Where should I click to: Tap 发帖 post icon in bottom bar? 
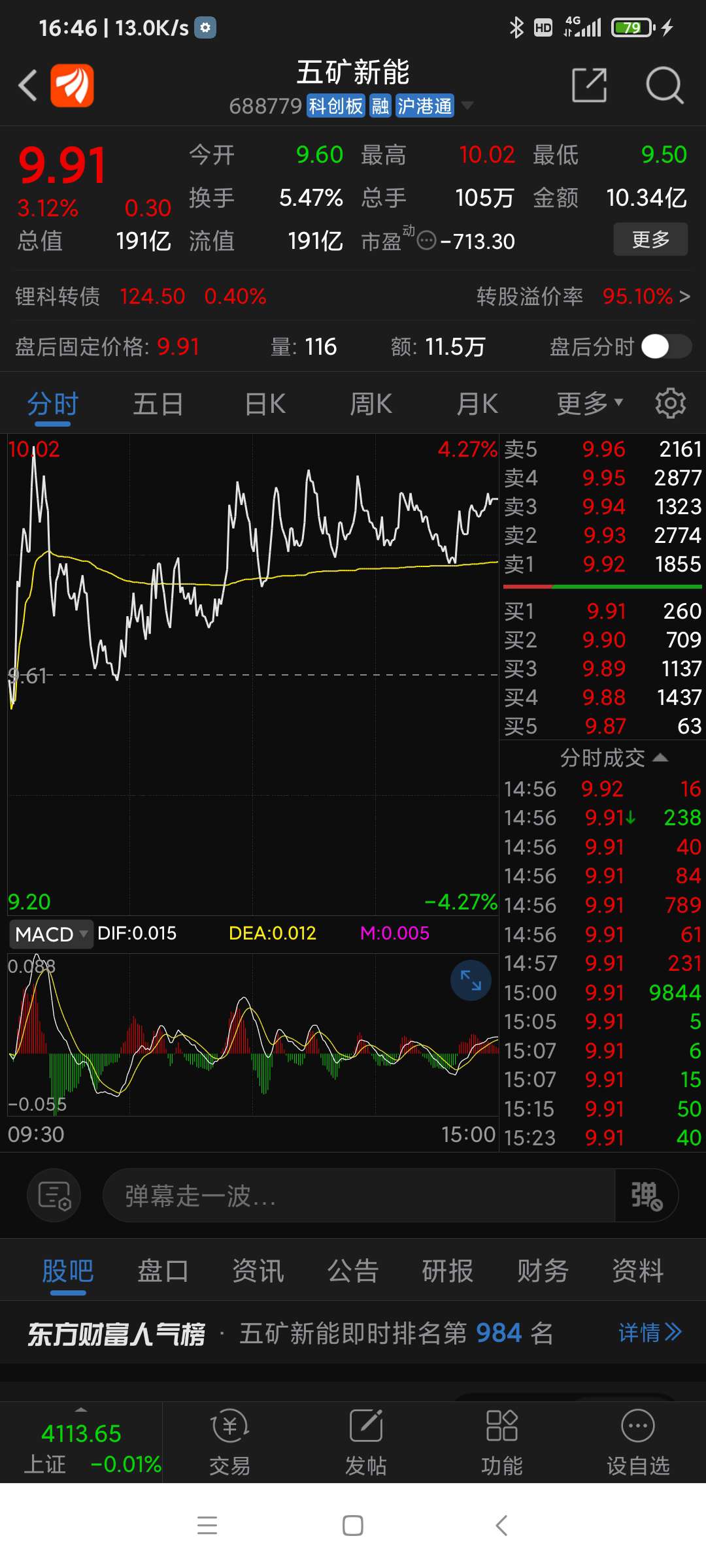click(x=365, y=1443)
